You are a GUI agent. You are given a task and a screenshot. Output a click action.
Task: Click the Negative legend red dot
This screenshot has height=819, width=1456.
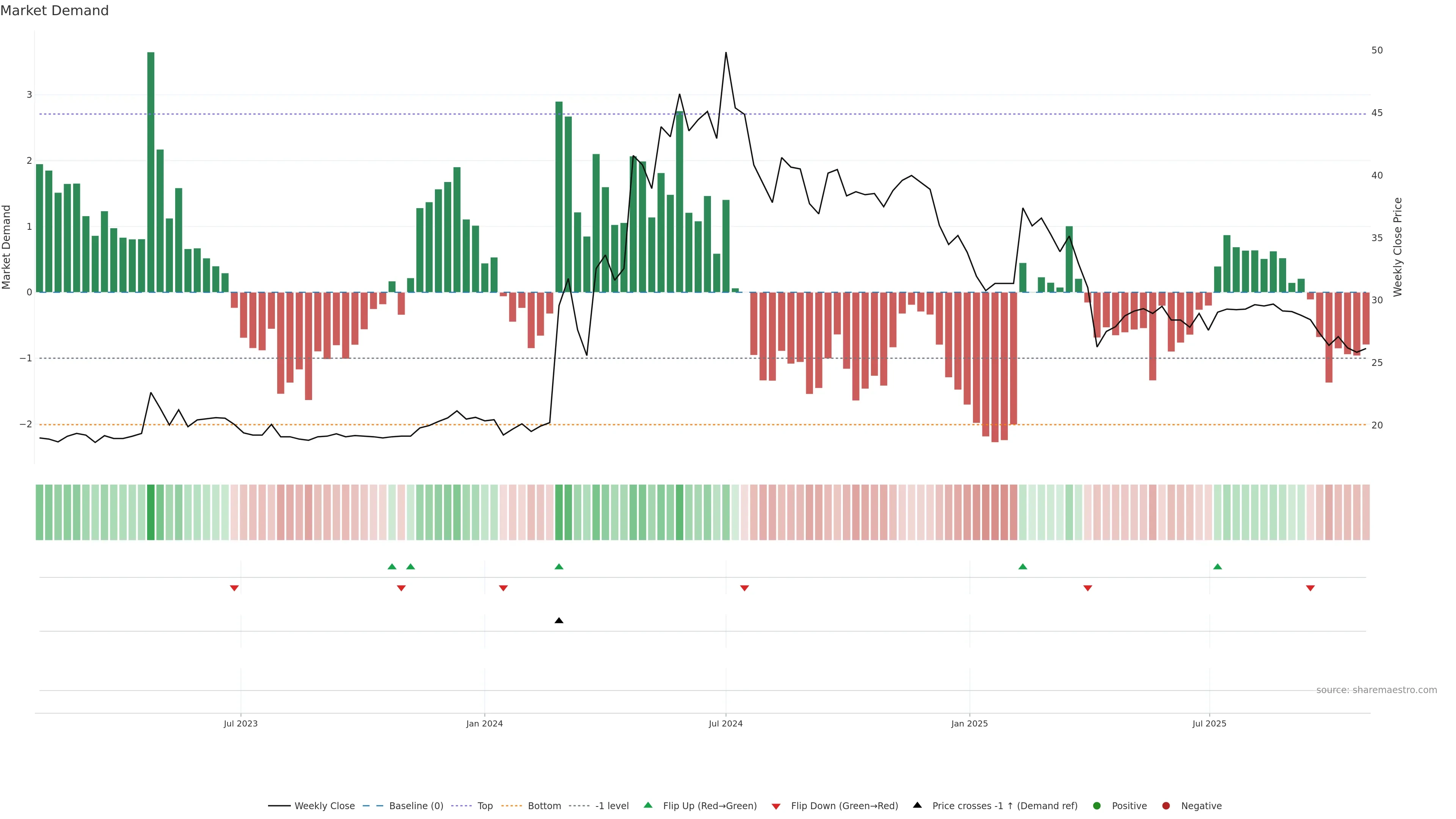(x=1166, y=805)
